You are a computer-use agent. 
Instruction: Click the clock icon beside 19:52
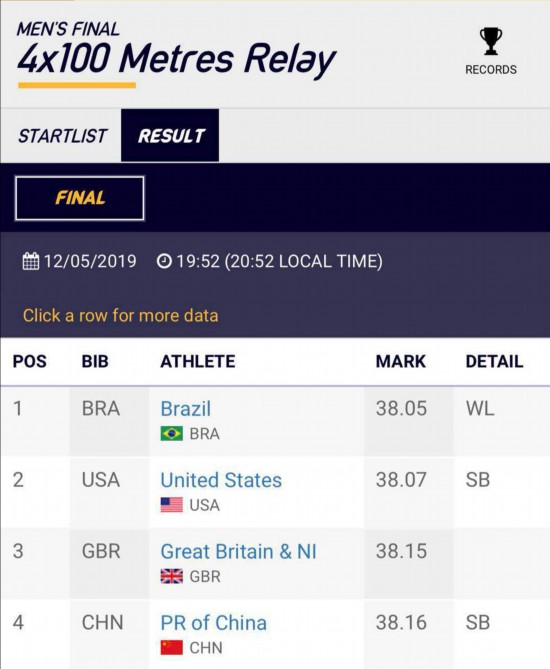tap(164, 261)
